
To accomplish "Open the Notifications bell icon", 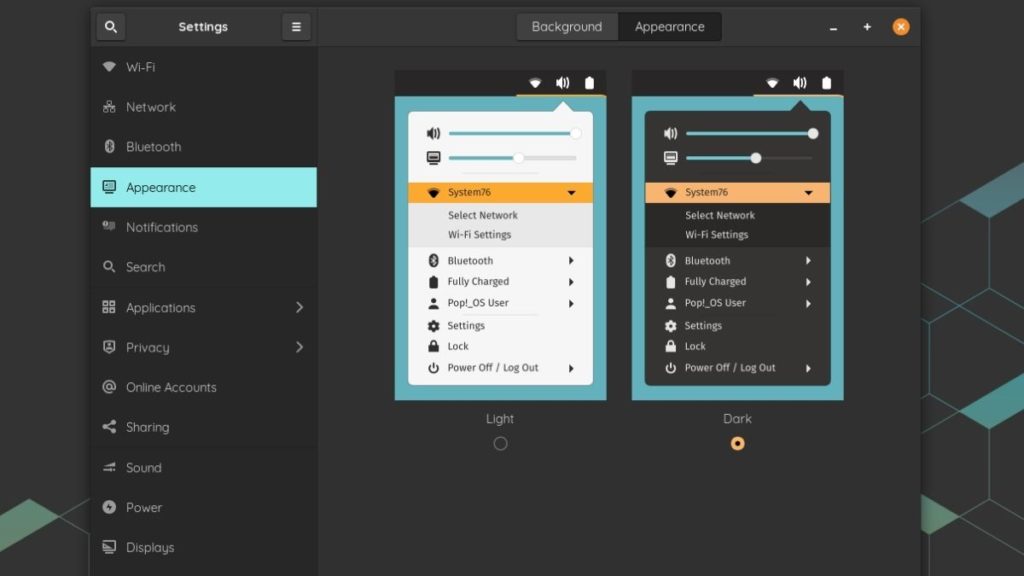I will click(x=110, y=227).
